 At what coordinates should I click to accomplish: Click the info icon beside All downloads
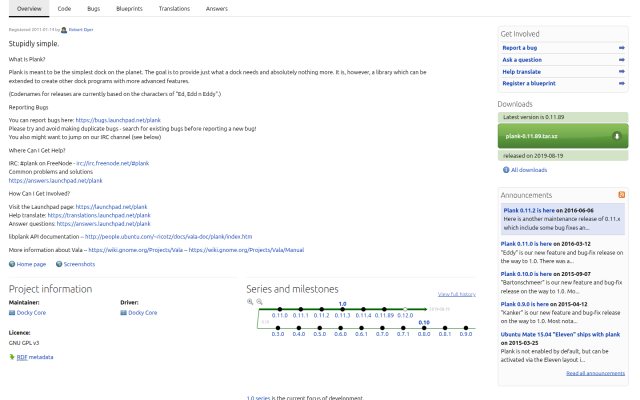click(506, 170)
